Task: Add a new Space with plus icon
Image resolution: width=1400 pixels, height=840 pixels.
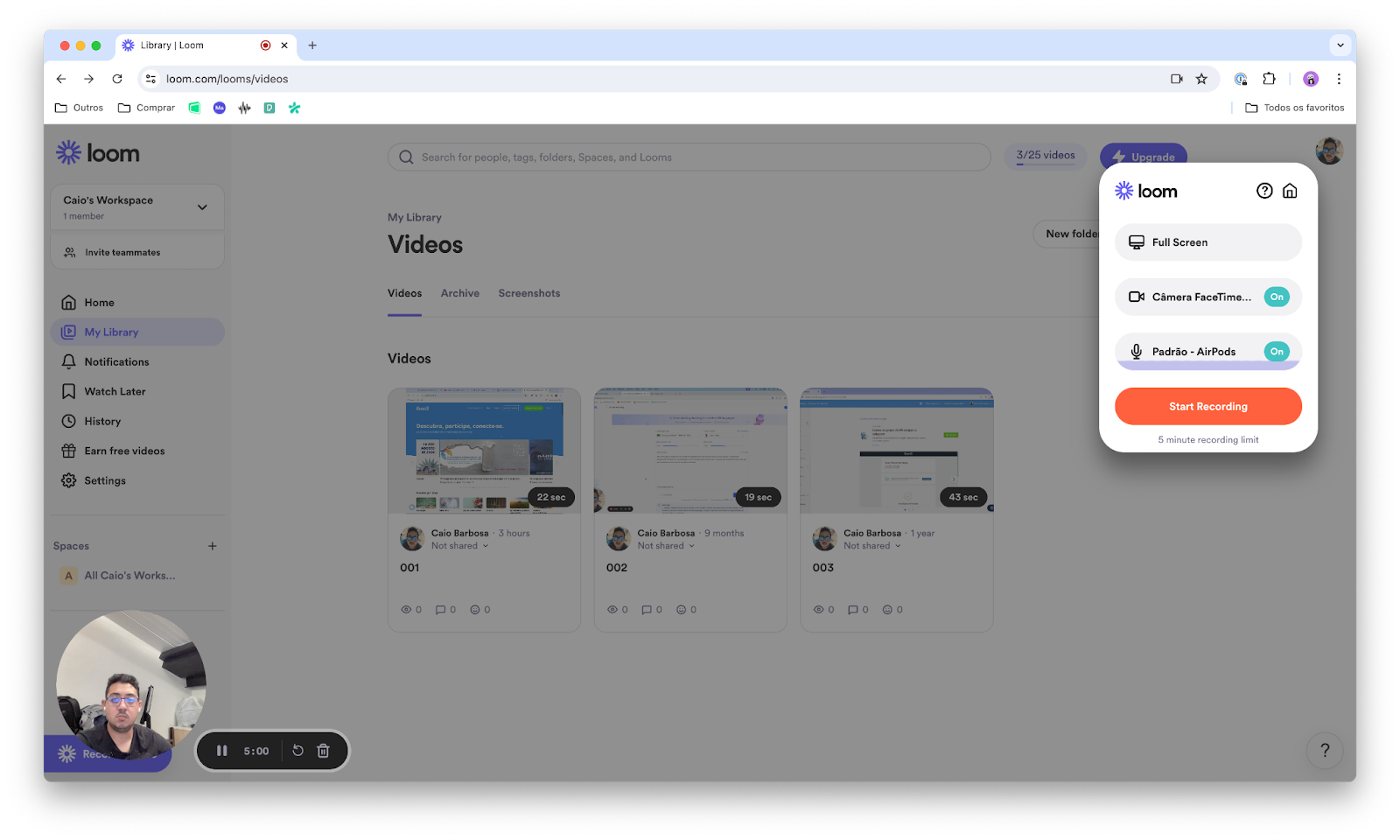Action: click(212, 546)
